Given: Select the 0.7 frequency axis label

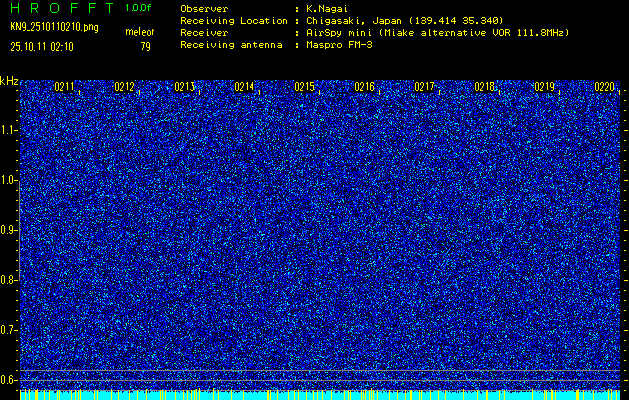Looking at the screenshot, I should (9, 330).
